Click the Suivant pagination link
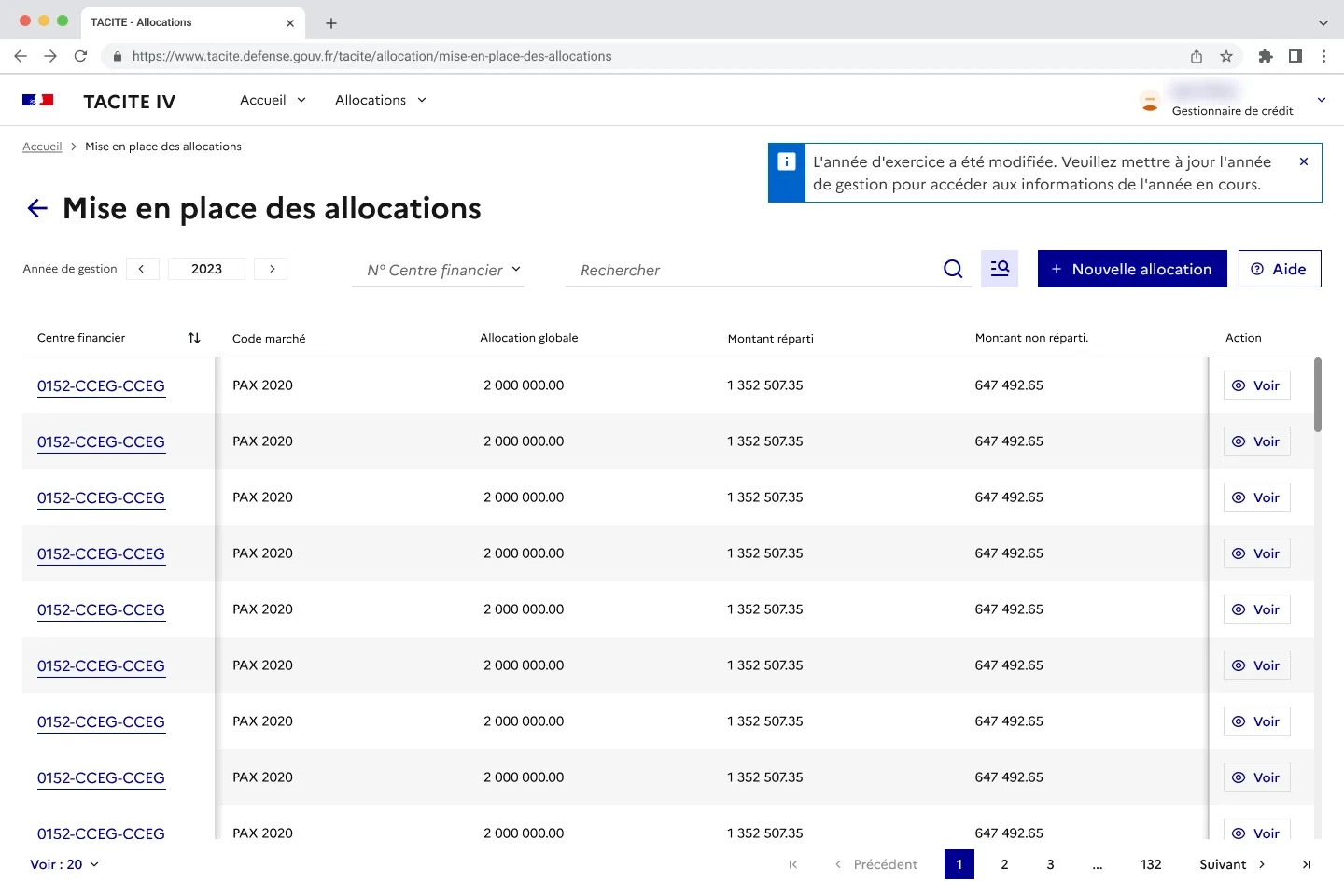Screen dimensions: 1344x896 point(1232,864)
